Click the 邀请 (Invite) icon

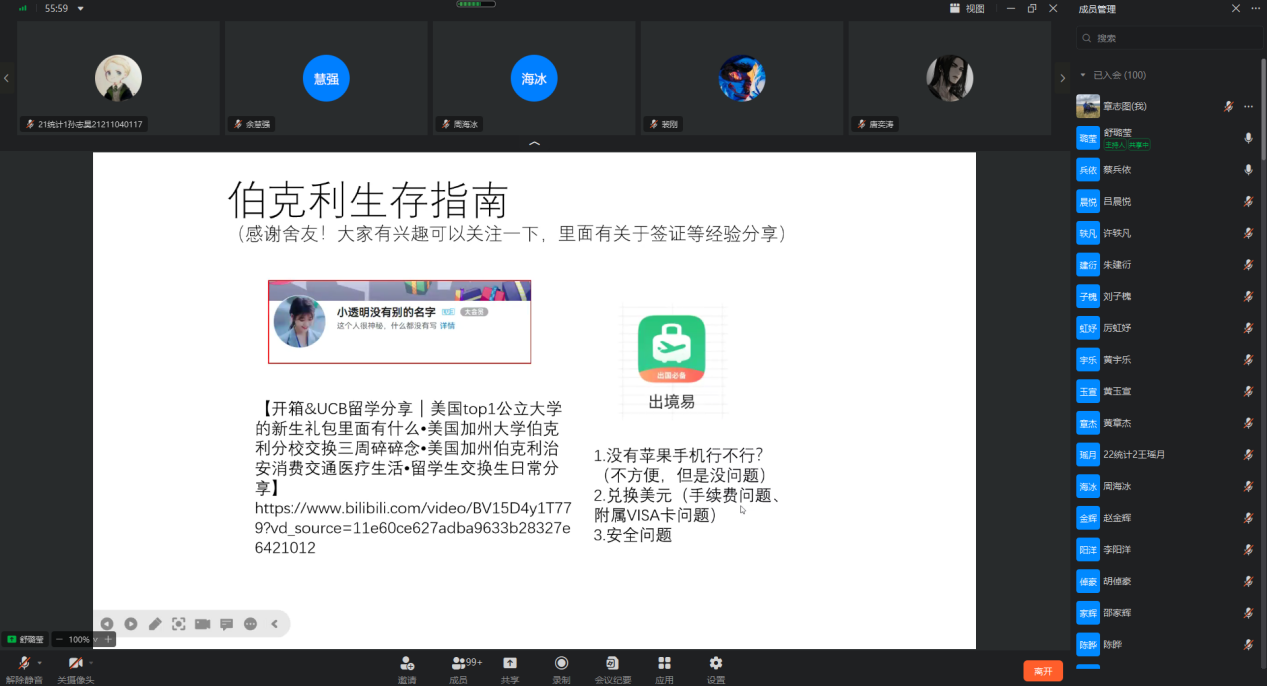point(407,664)
